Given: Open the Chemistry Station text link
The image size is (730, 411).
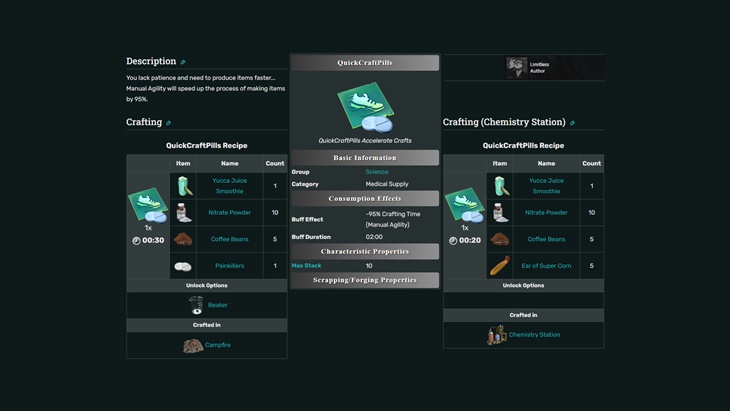Looking at the screenshot, I should (x=534, y=335).
